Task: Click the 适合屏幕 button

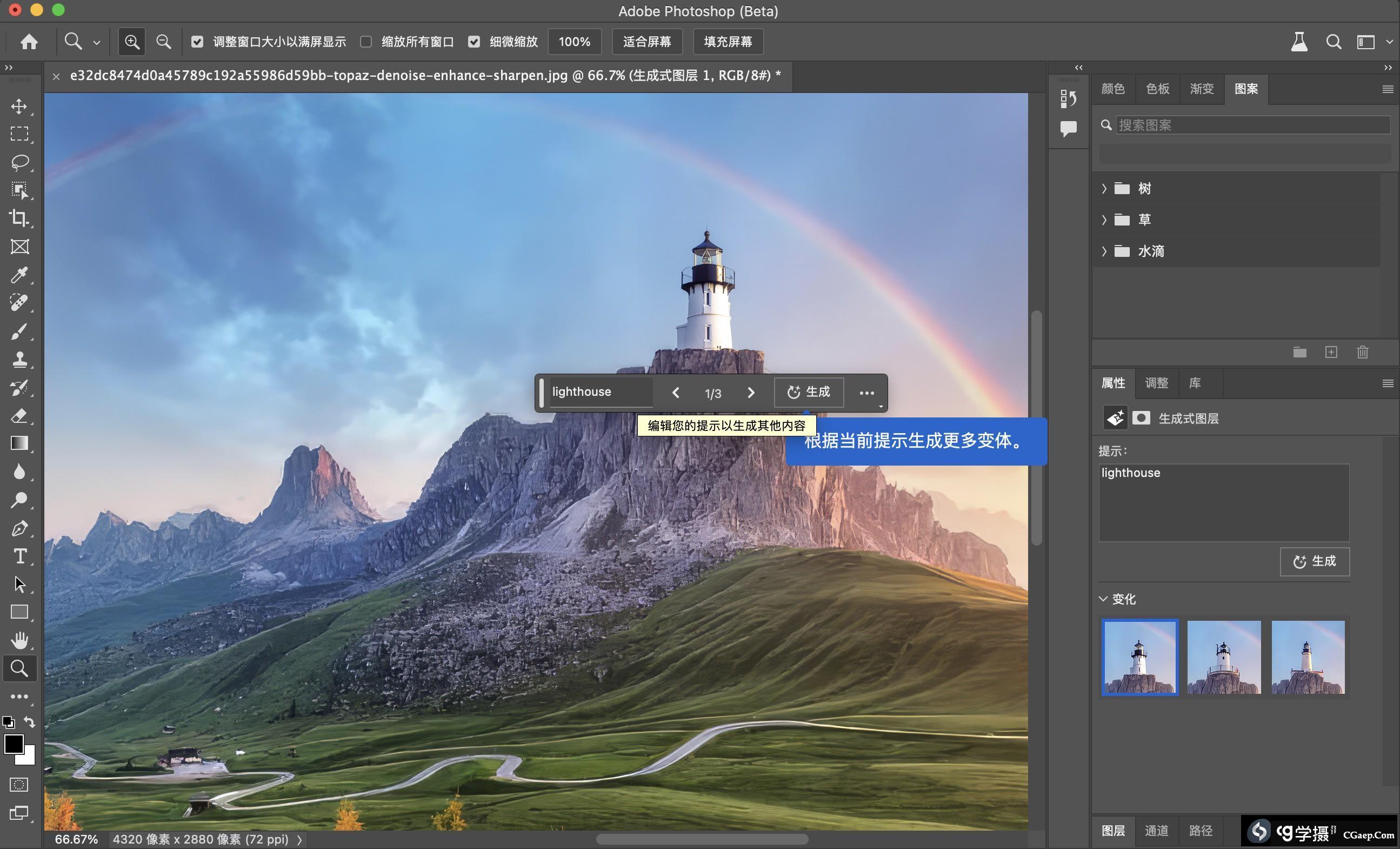Action: point(646,42)
